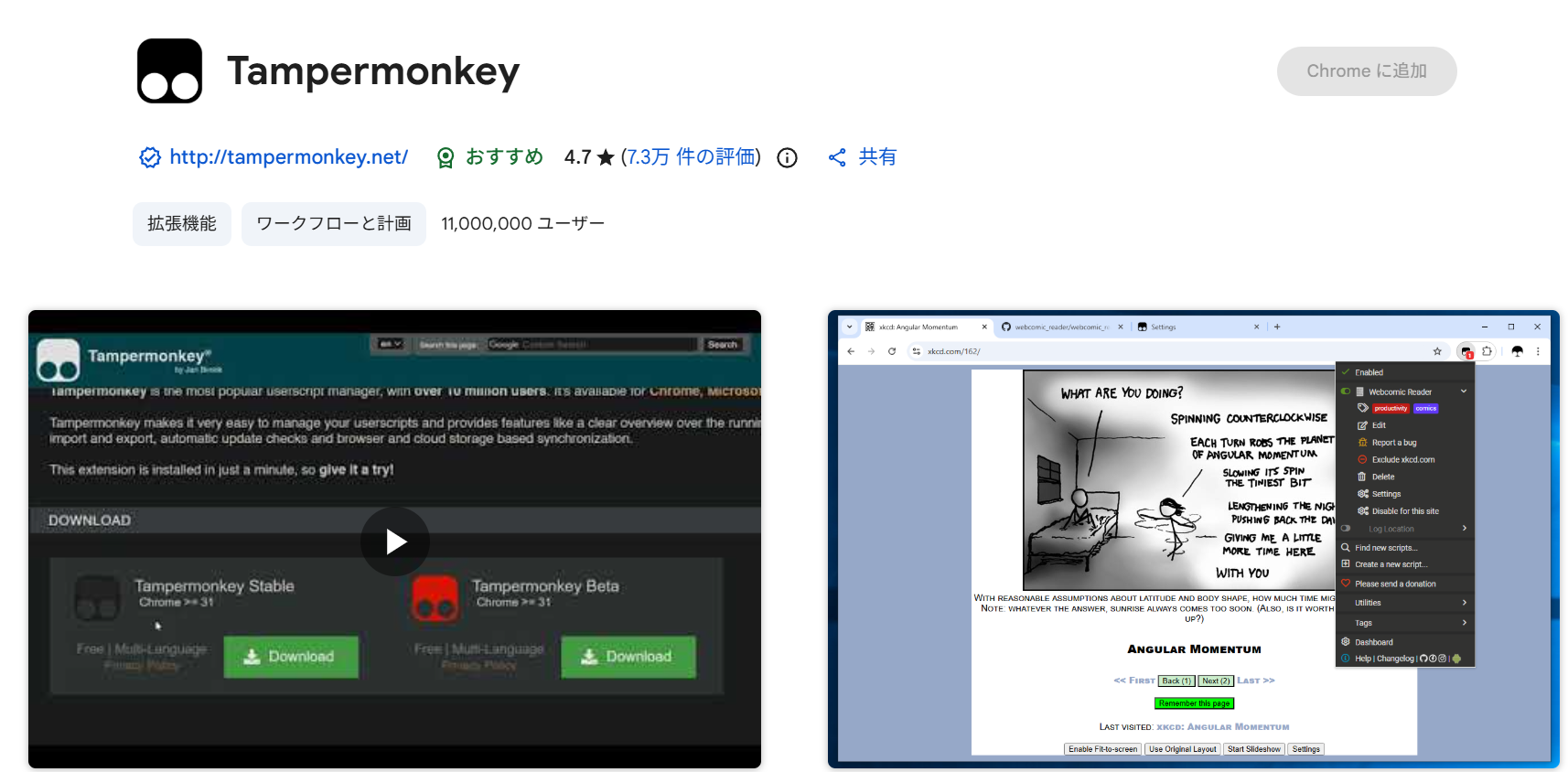Open the http://tampermonkey.net/ link

pyautogui.click(x=289, y=157)
